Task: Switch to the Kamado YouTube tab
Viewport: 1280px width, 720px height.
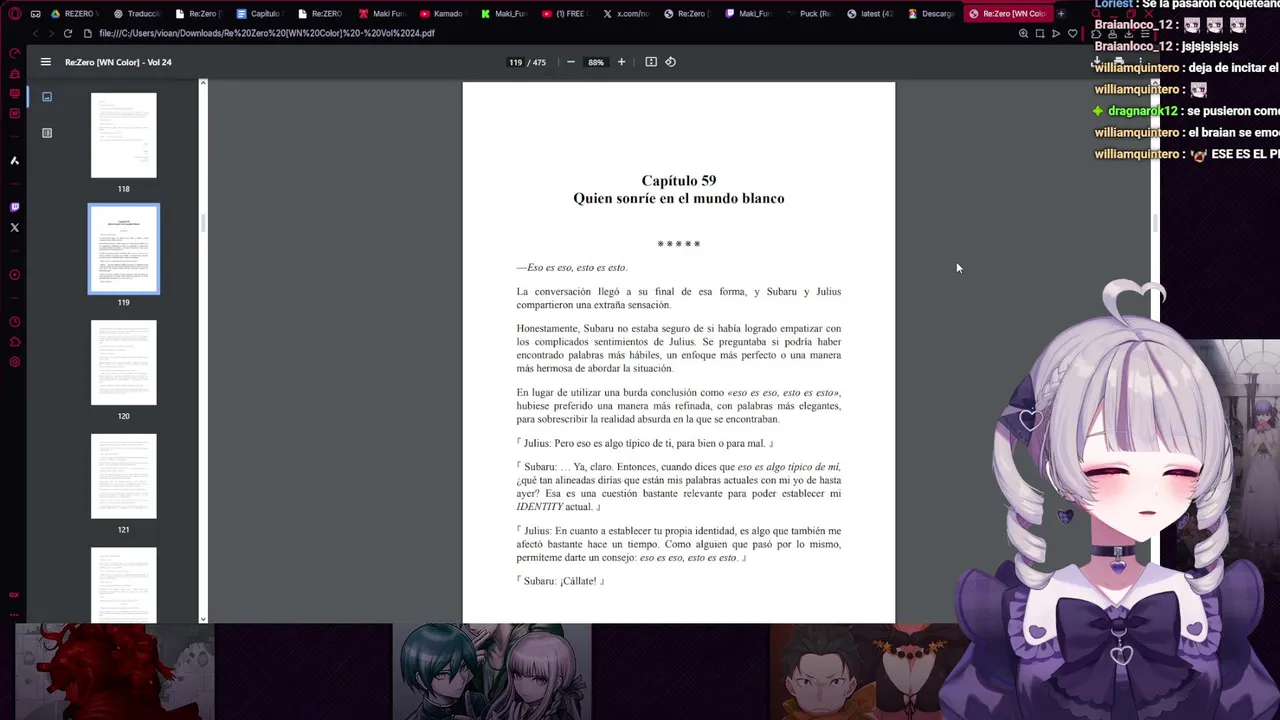Action: coord(443,14)
